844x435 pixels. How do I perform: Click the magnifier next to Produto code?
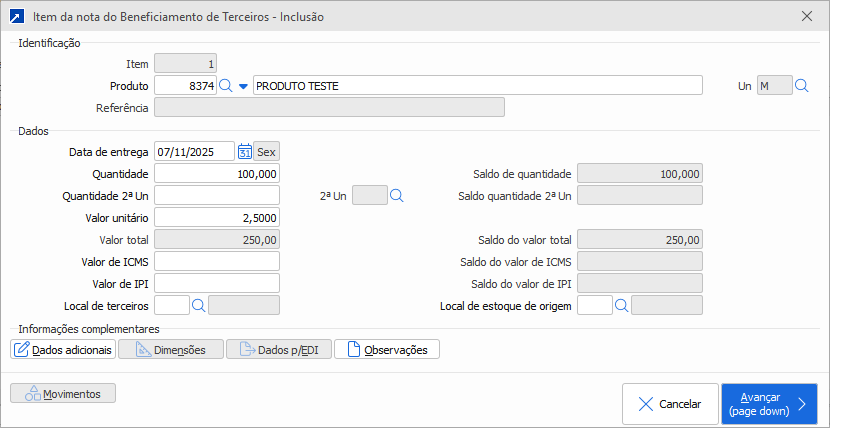click(225, 86)
